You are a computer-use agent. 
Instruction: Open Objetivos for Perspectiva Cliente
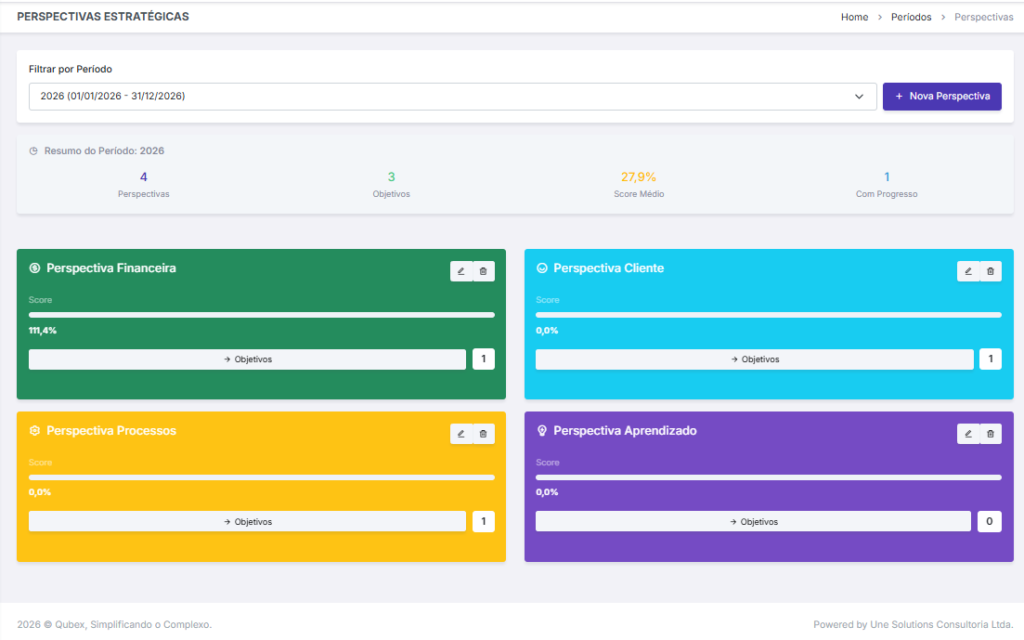pyautogui.click(x=754, y=359)
